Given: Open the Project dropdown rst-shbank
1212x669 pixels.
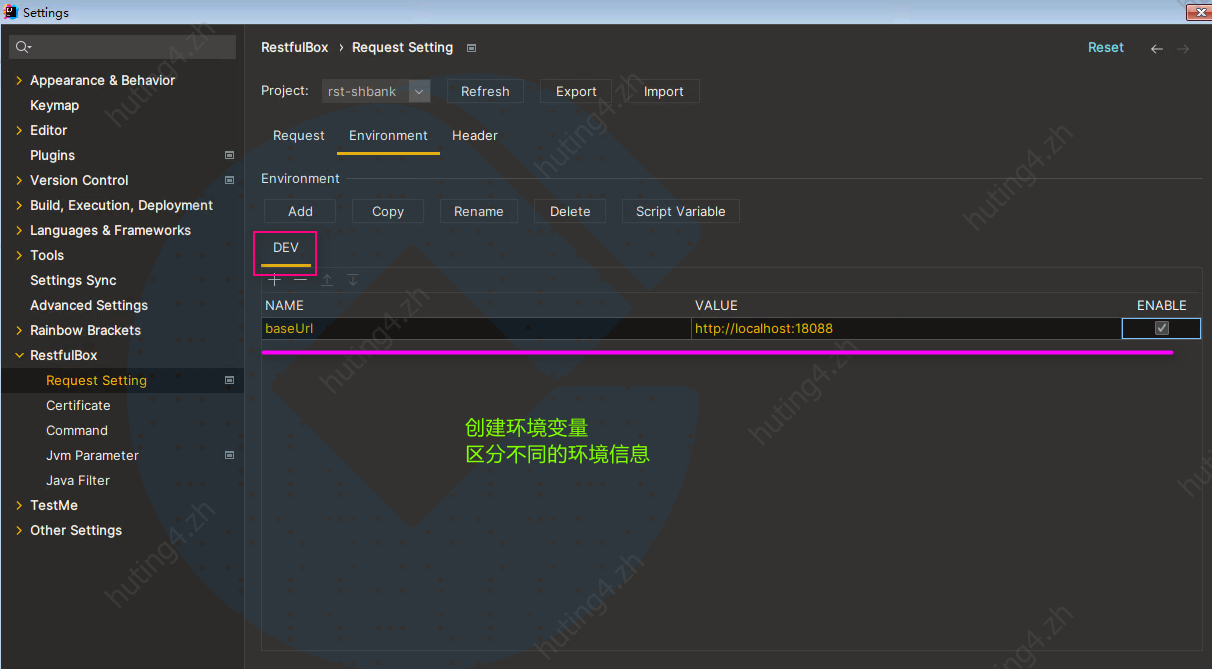Looking at the screenshot, I should point(376,91).
